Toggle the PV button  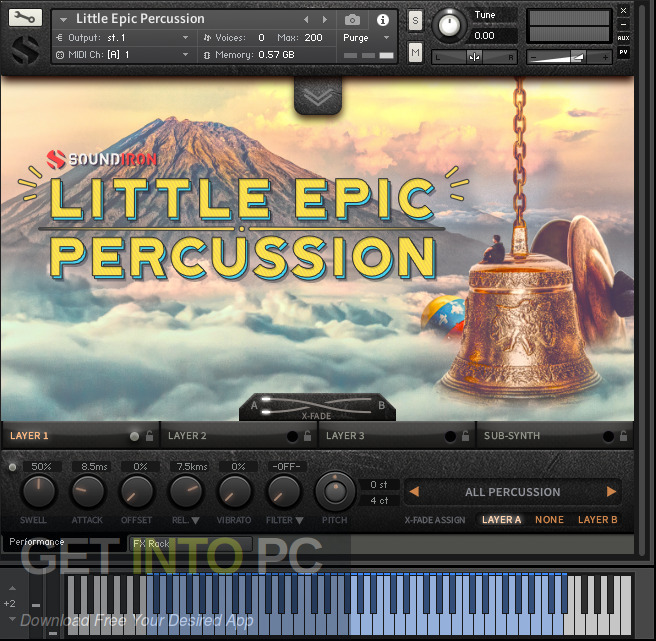623,52
